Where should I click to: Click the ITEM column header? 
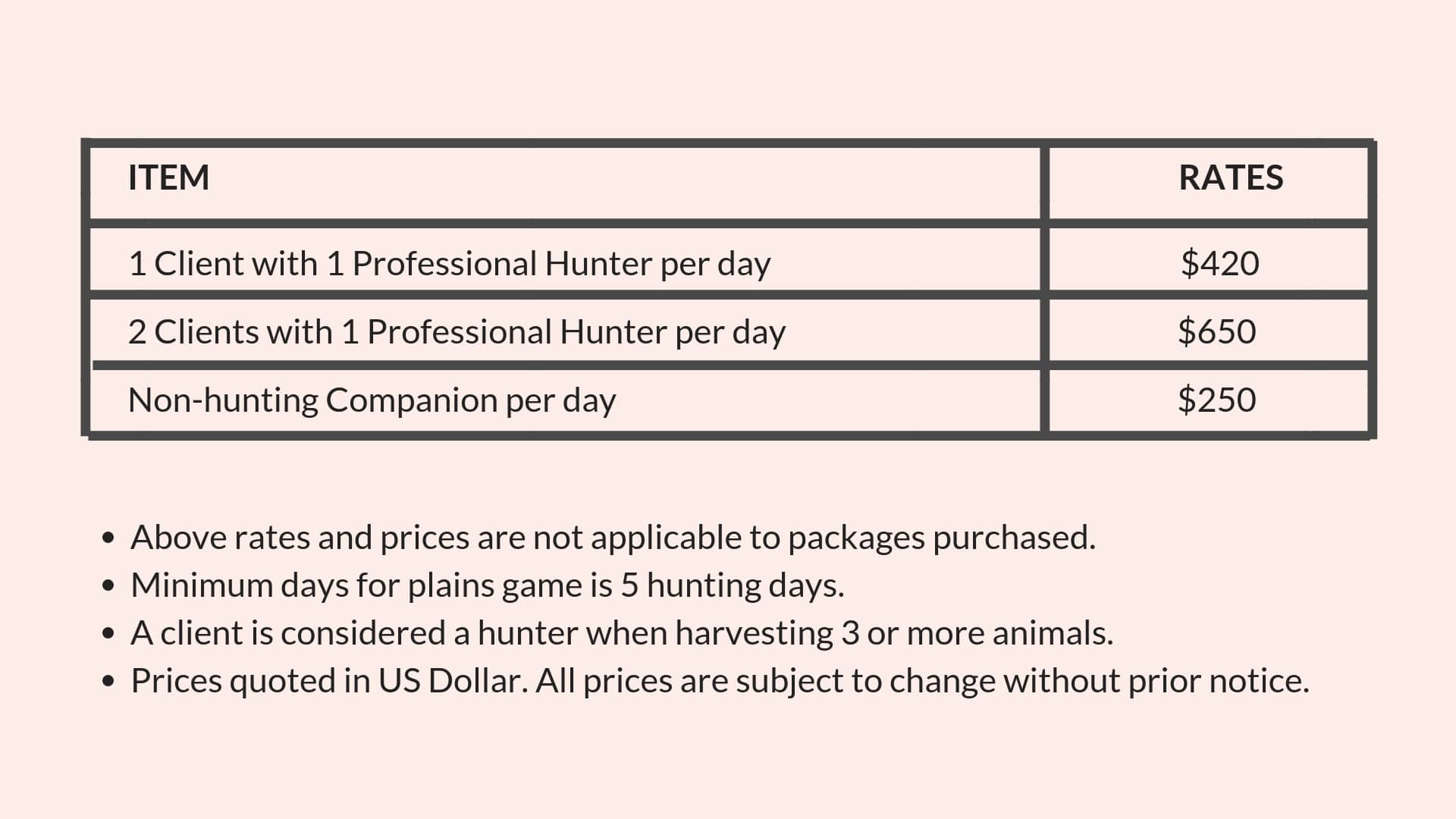click(168, 177)
